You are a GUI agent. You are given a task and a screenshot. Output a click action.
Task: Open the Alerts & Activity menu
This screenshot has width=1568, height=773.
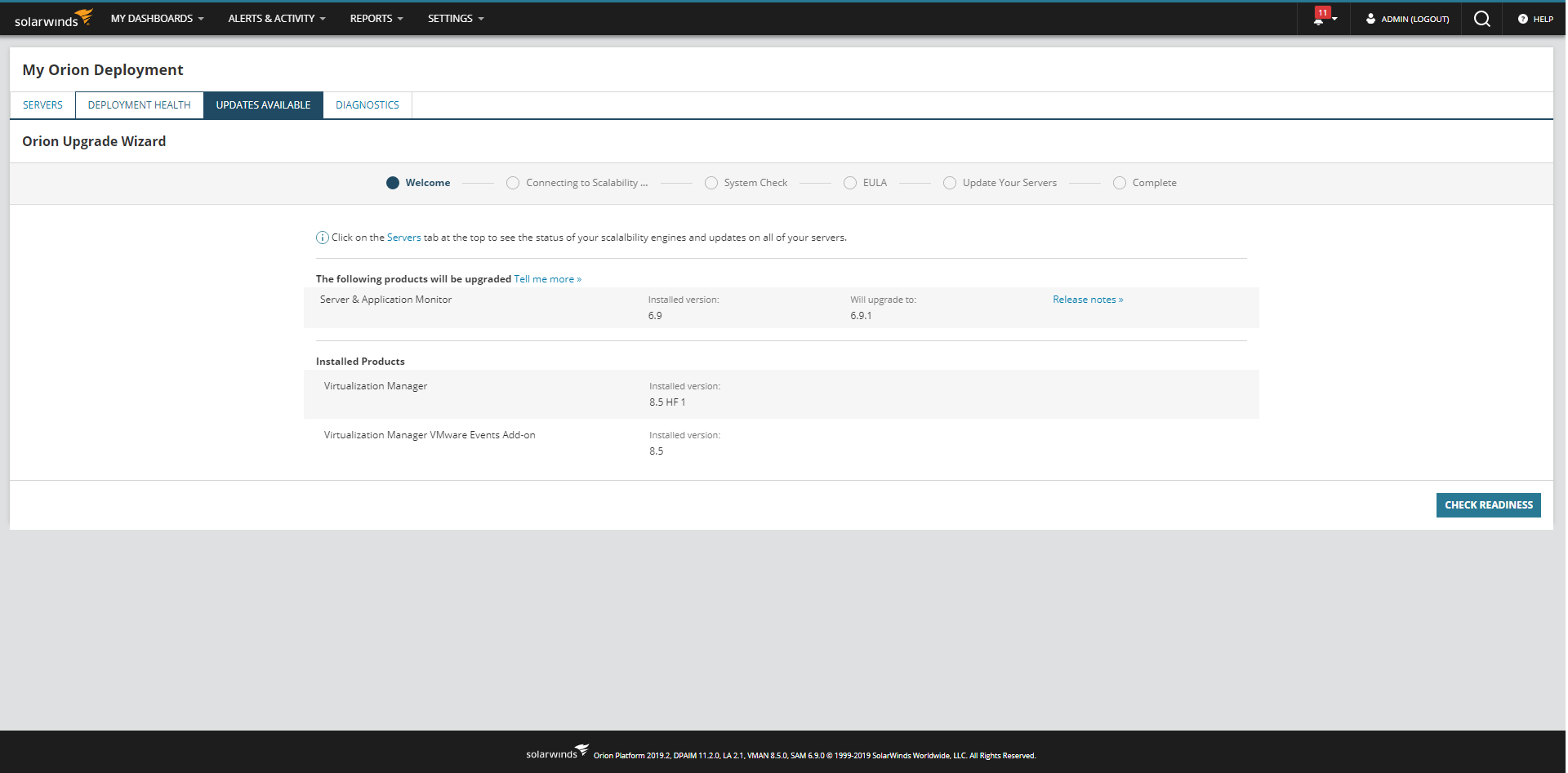click(x=277, y=18)
